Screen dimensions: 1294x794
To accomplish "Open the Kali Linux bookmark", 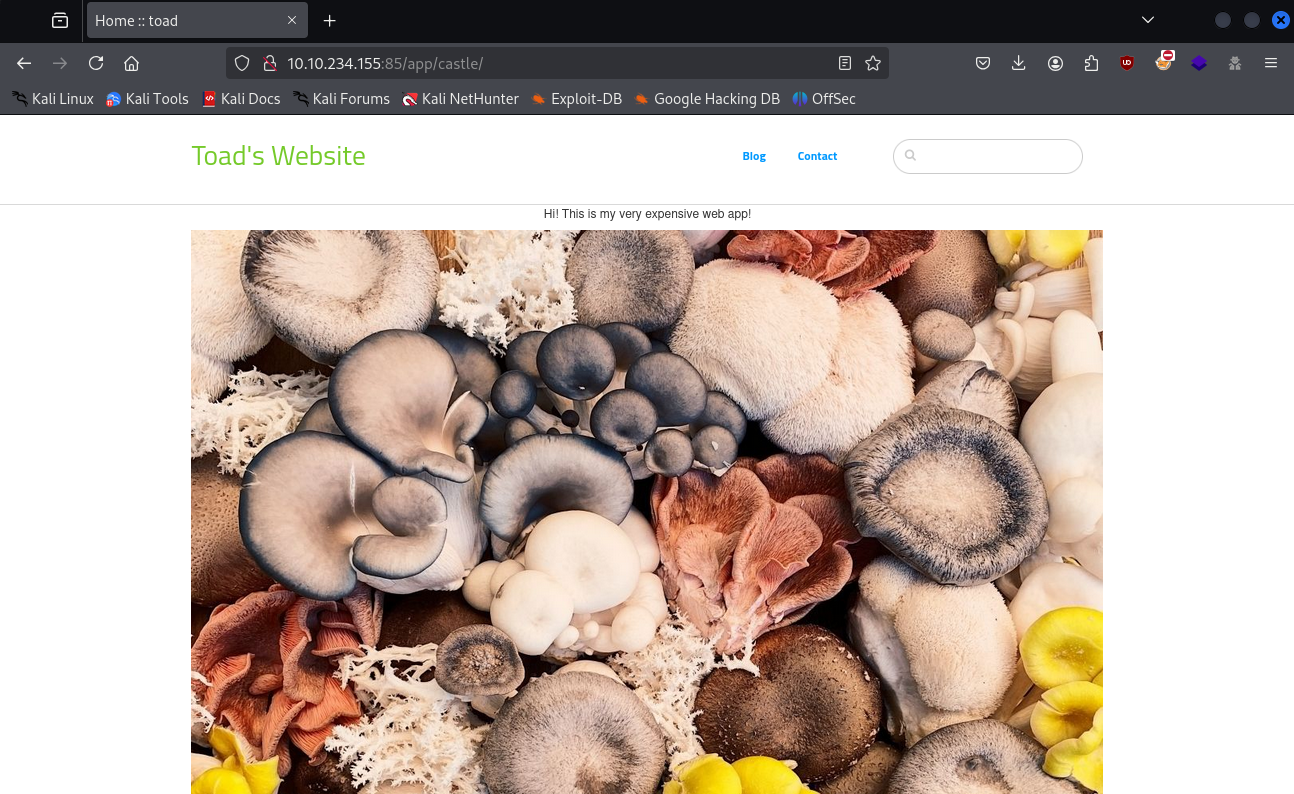I will (x=53, y=98).
